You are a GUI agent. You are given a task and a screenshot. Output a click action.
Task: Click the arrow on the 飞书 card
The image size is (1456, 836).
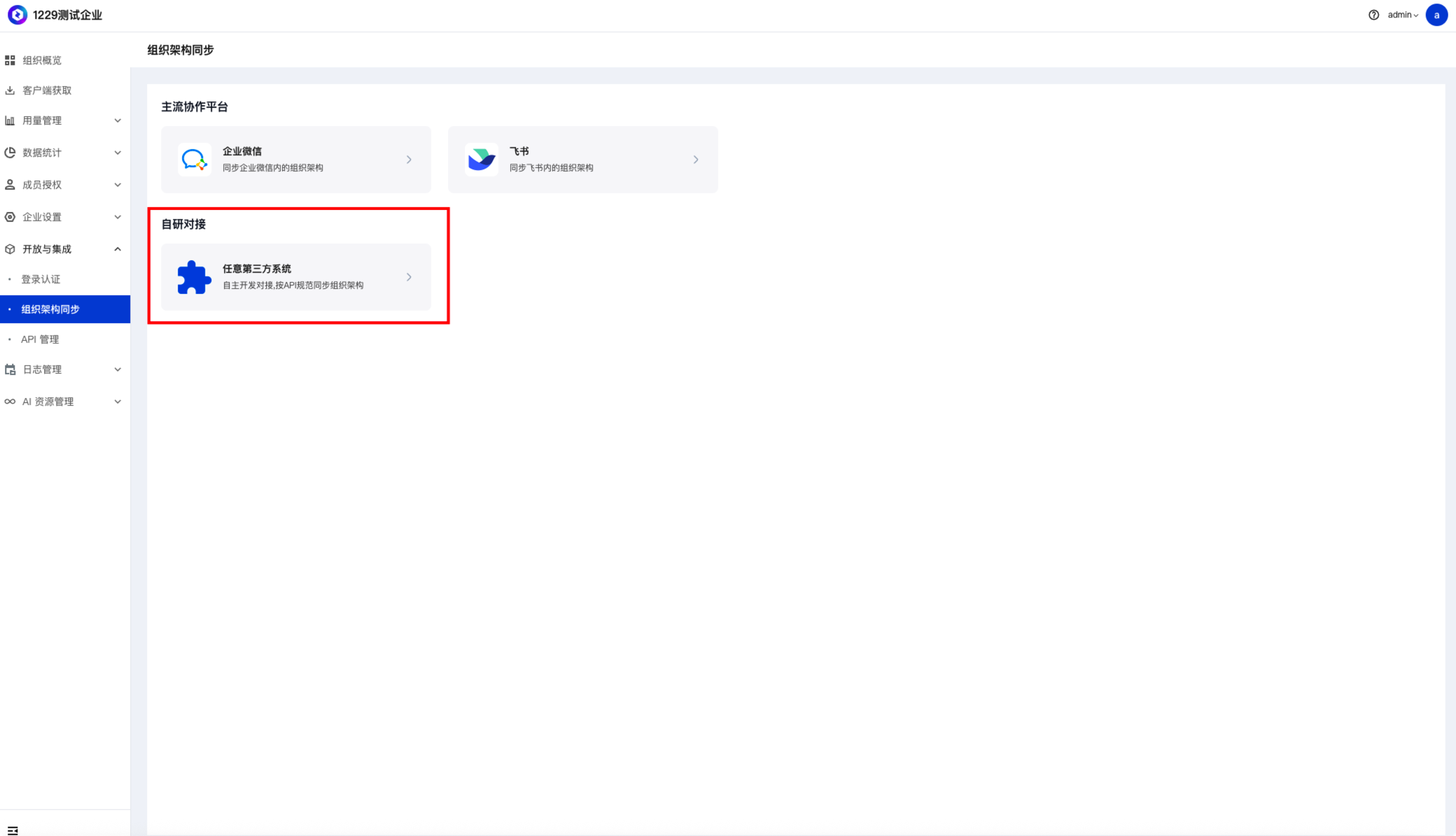(x=695, y=160)
